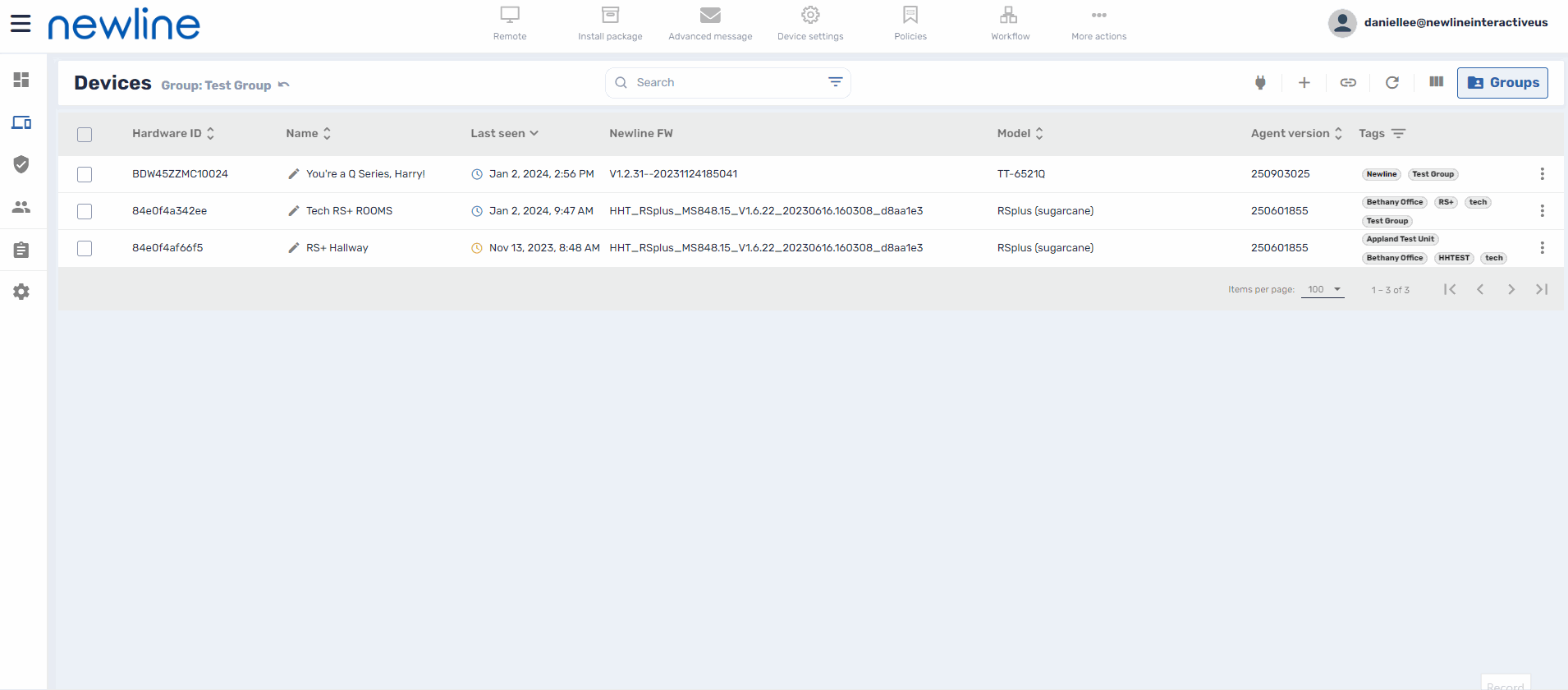
Task: Open Items per page dropdown
Action: [x=1323, y=289]
